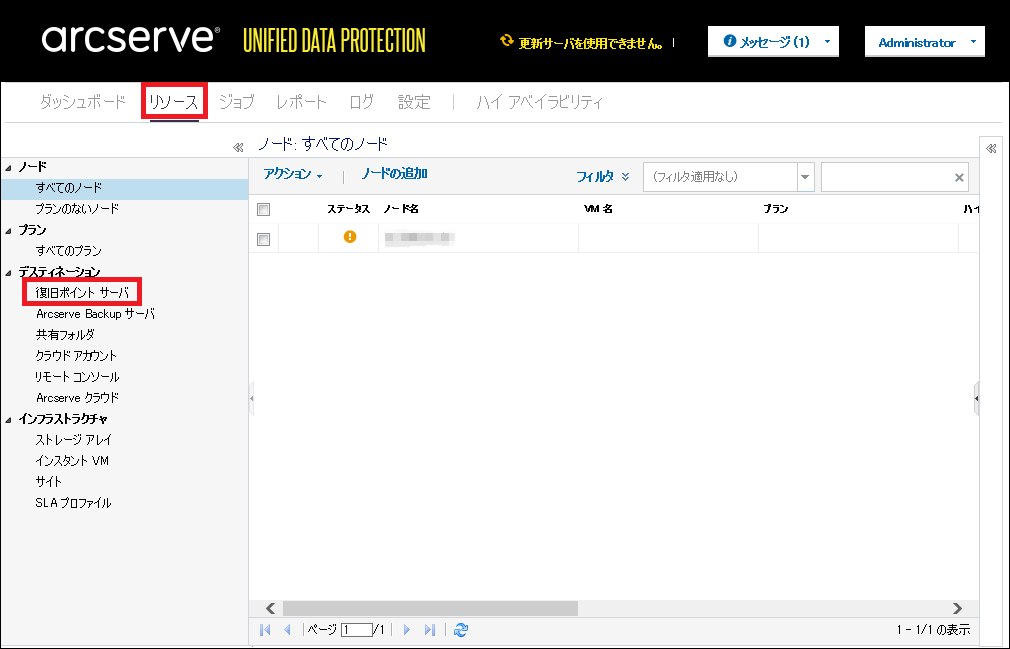This screenshot has height=649, width=1010.
Task: Click the 更新サーバを使用できません warning link
Action: tap(591, 43)
